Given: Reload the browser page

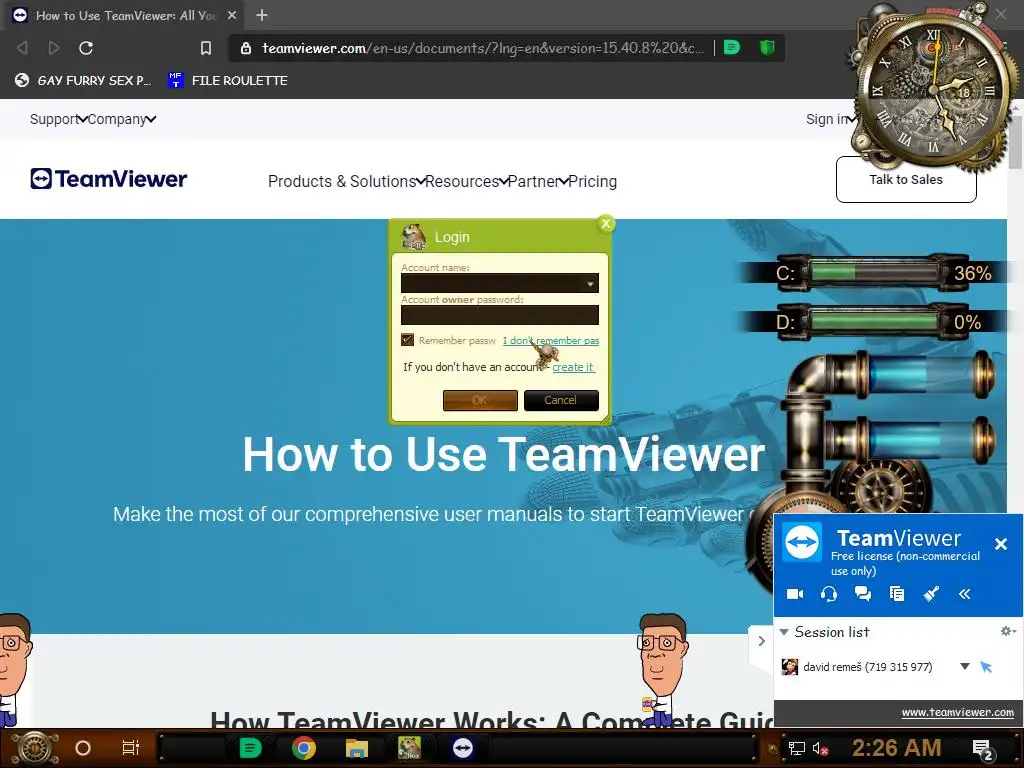Looking at the screenshot, I should pyautogui.click(x=86, y=48).
